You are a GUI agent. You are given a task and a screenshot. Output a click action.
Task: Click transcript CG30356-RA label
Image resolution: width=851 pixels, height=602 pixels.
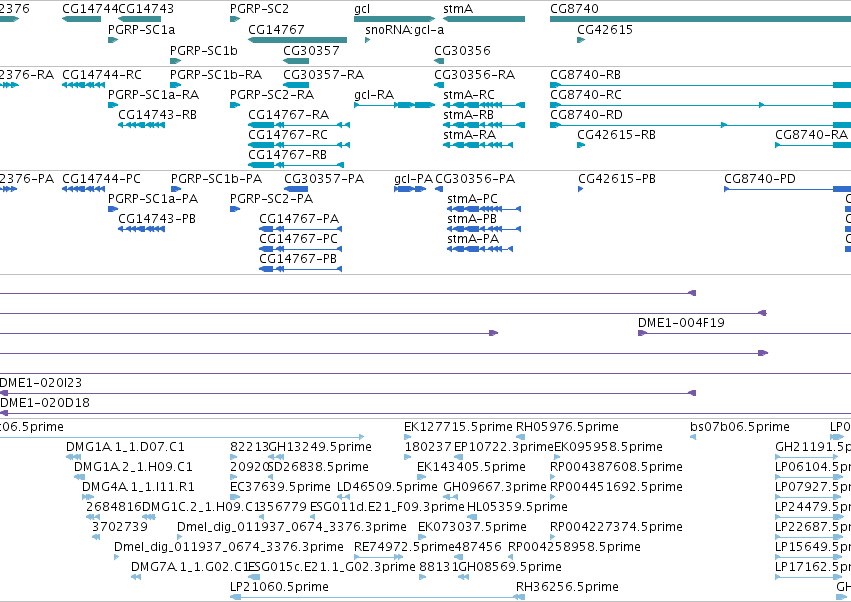point(474,74)
